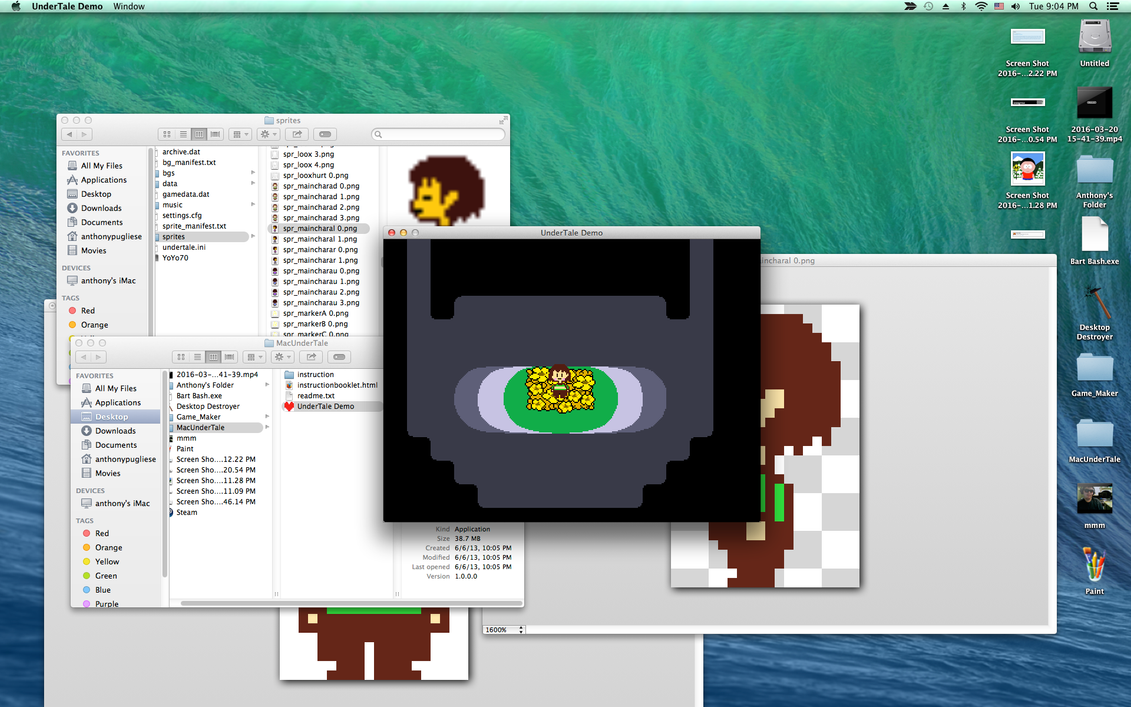Select spr_maincharau 2.png file

coord(320,292)
